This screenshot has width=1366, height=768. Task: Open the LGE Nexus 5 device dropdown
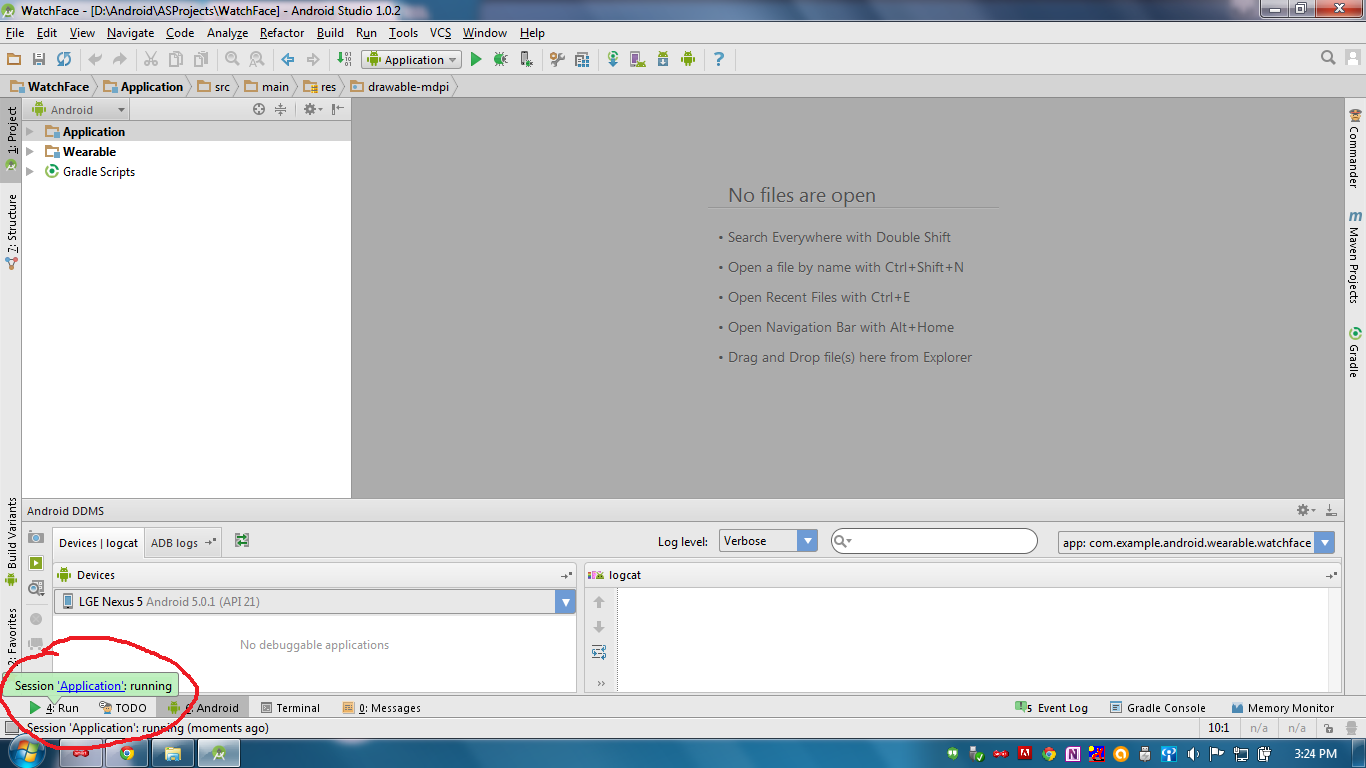coord(315,602)
